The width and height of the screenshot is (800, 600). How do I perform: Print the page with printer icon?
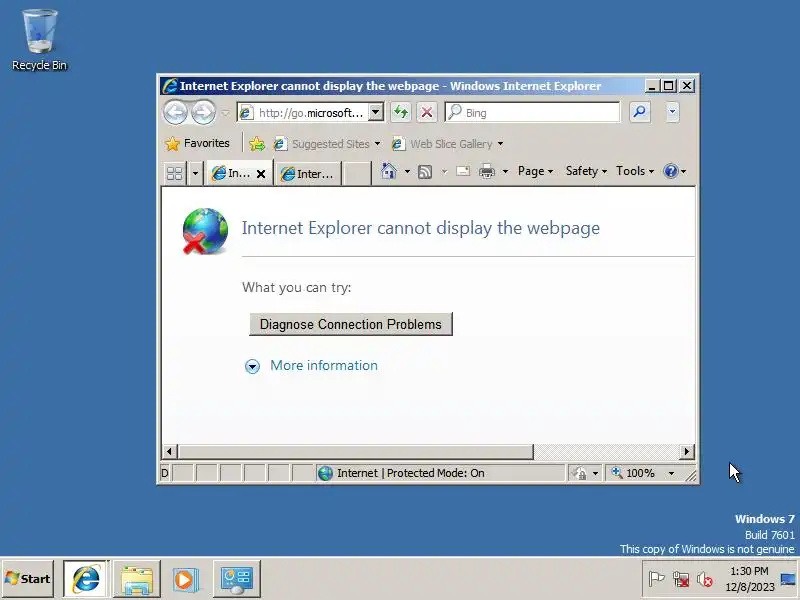coord(487,171)
